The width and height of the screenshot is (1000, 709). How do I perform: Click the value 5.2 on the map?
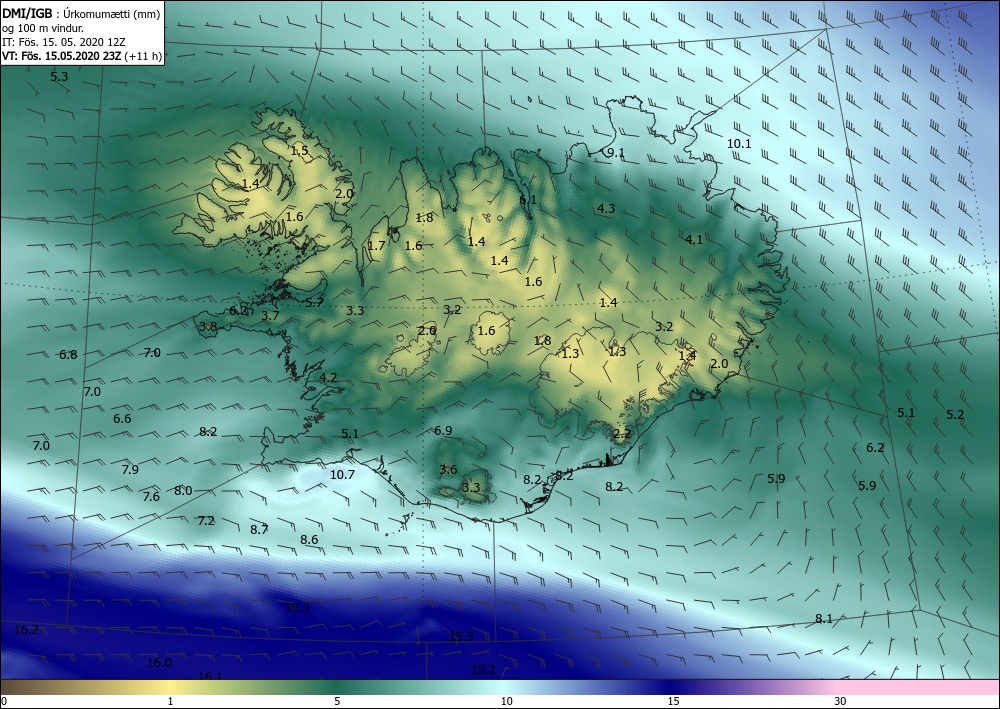955,414
